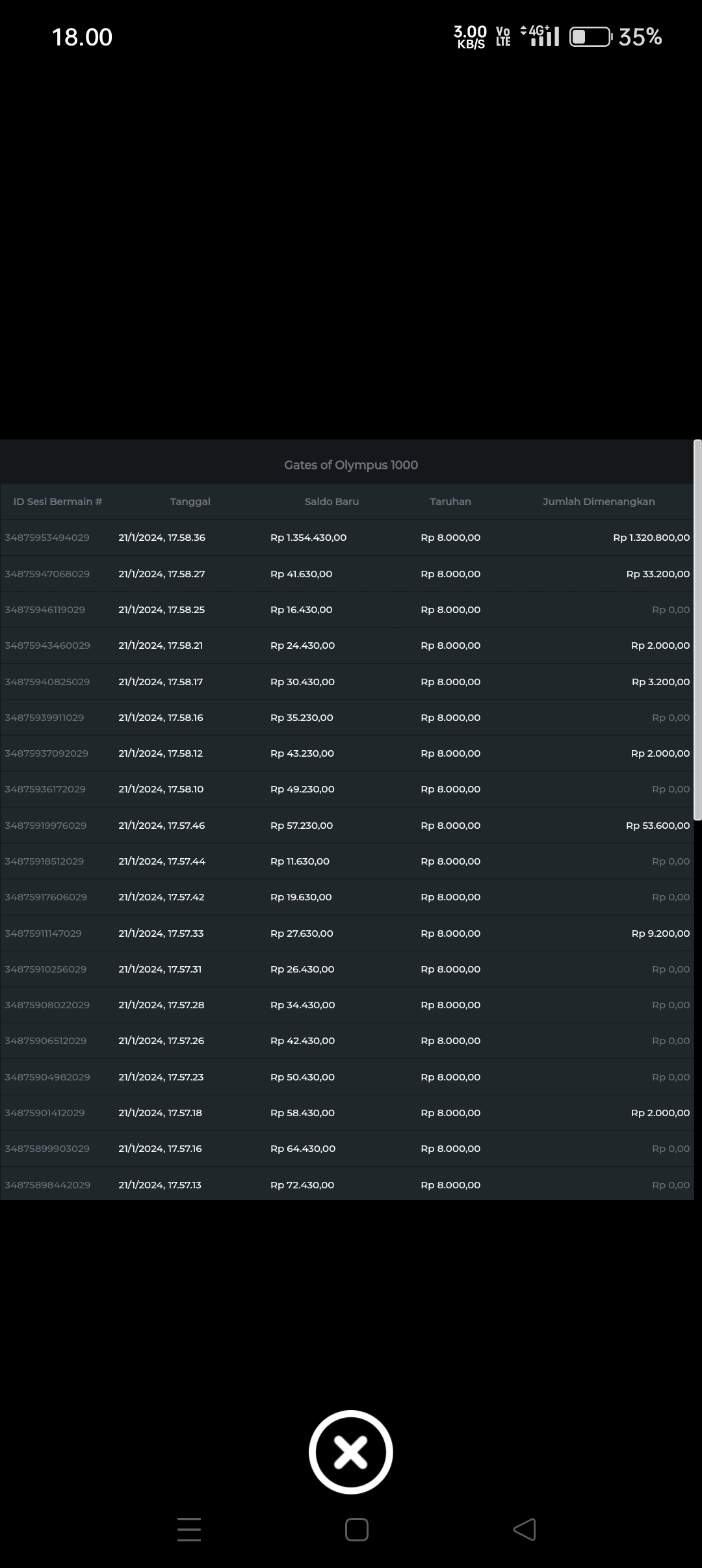Screen dimensions: 702x1568
Task: Click the Rp 1.320.800,00 win amount
Action: tap(651, 538)
